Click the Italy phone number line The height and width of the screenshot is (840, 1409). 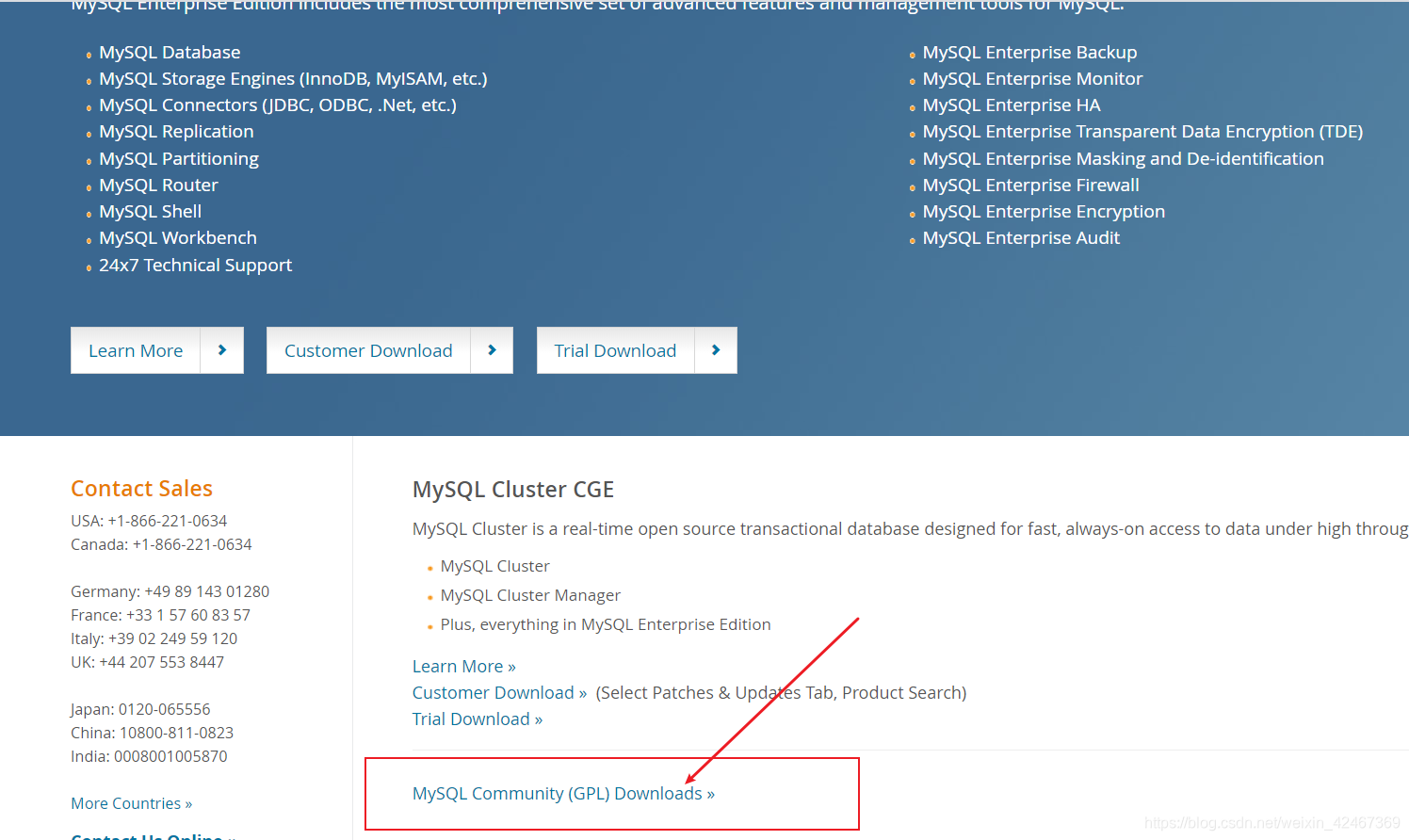pos(154,638)
